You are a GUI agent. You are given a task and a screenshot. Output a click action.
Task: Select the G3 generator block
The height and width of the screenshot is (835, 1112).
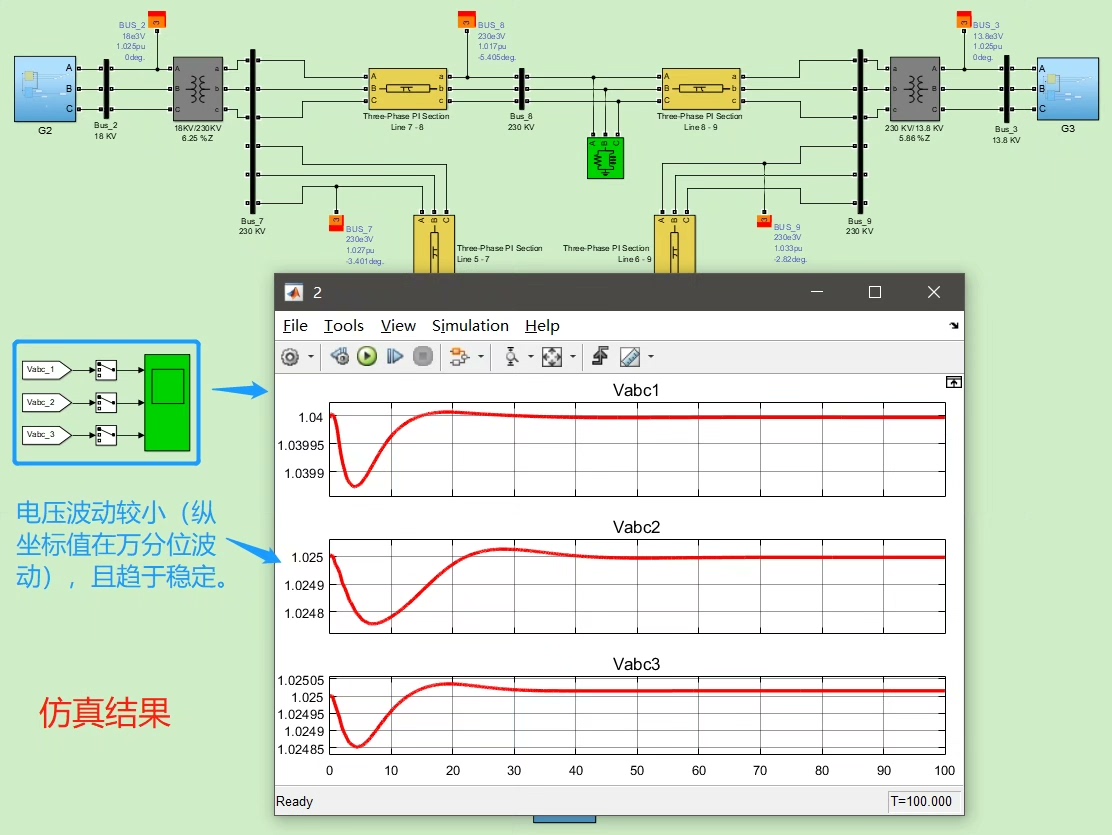click(x=1067, y=89)
